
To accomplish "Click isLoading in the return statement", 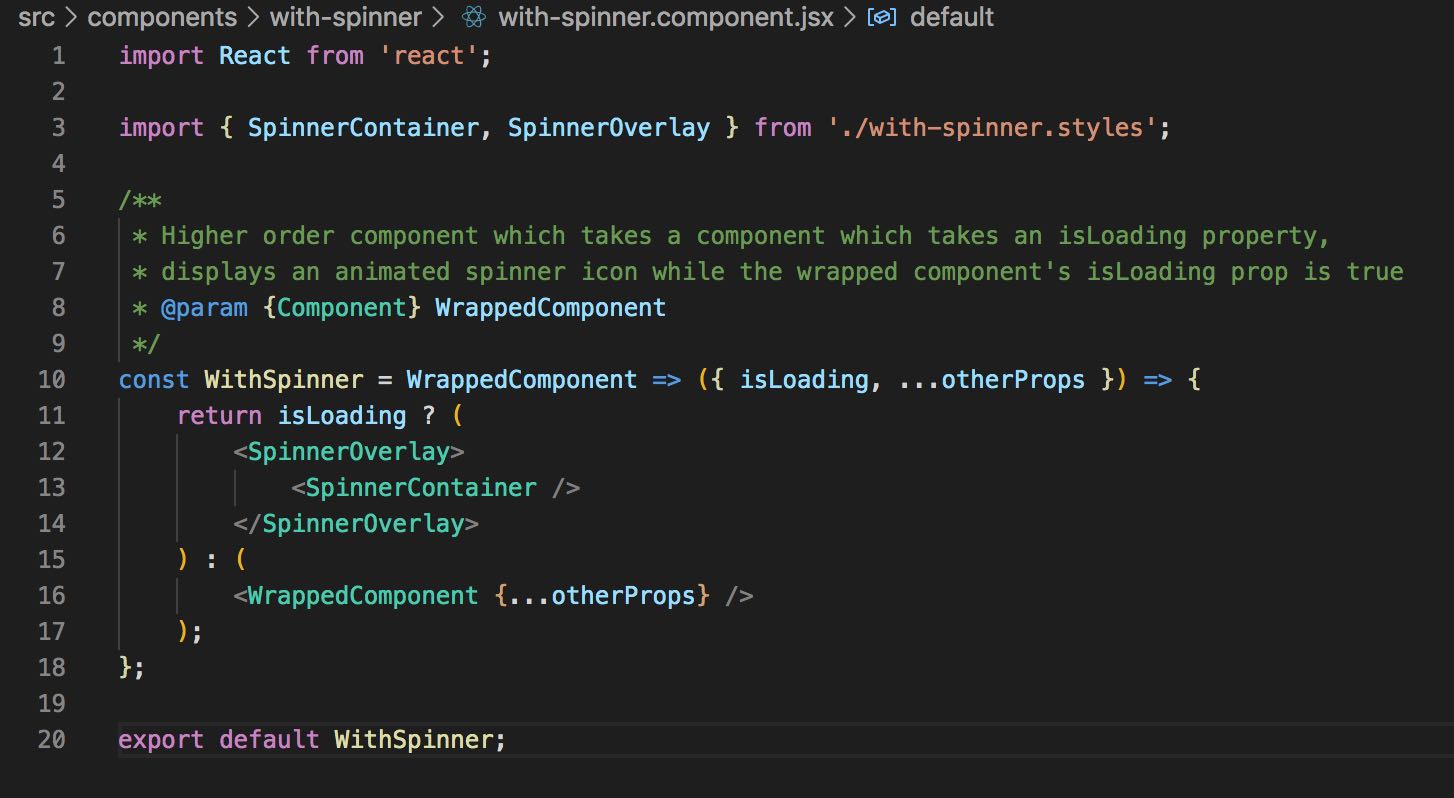I will (342, 416).
